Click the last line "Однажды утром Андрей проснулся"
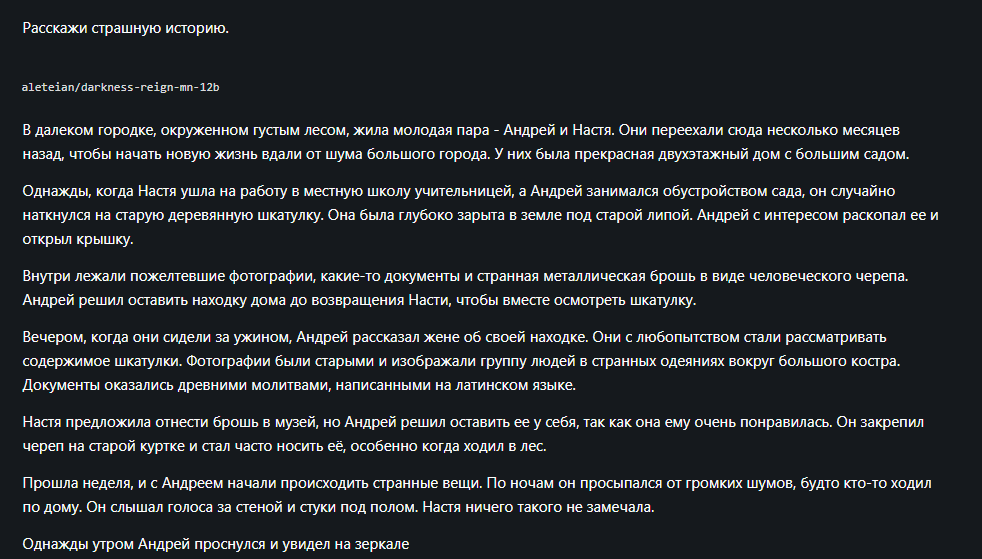The height and width of the screenshot is (559, 982). (215, 544)
